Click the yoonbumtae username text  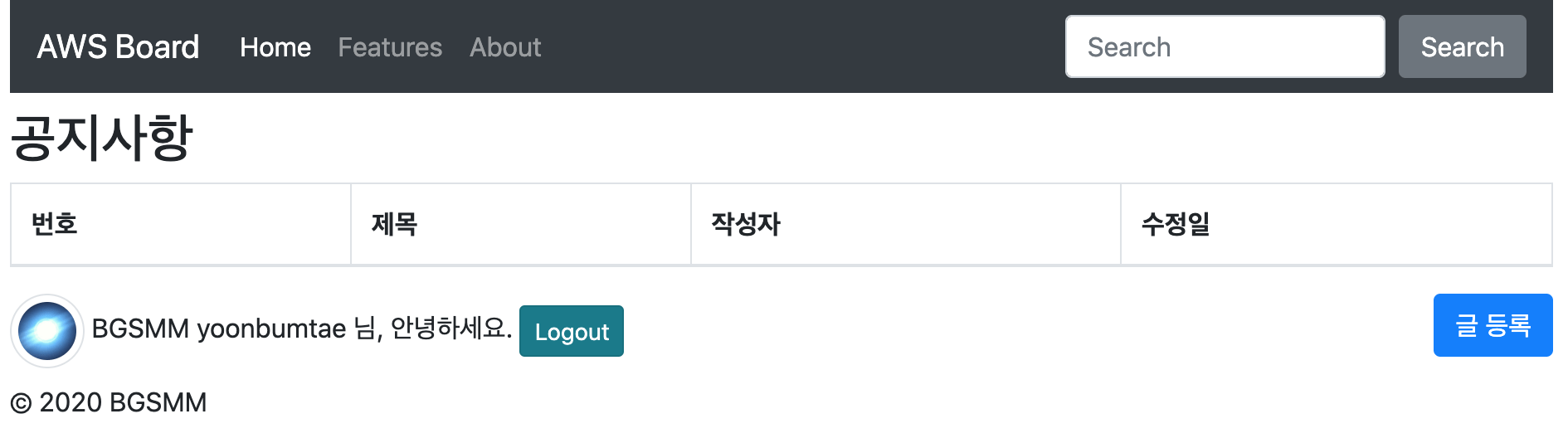271,329
